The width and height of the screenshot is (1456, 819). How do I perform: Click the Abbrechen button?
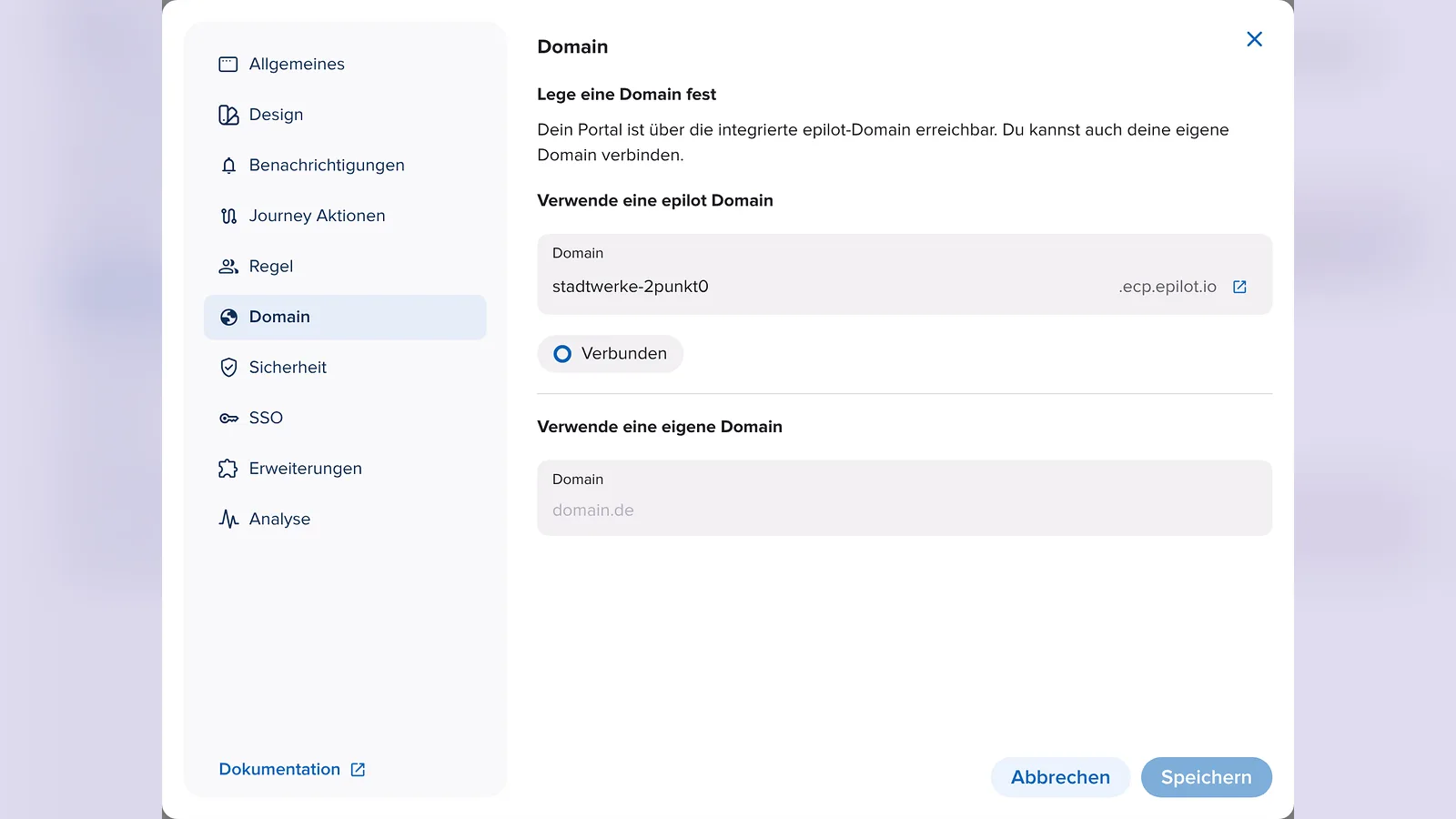coord(1060,777)
